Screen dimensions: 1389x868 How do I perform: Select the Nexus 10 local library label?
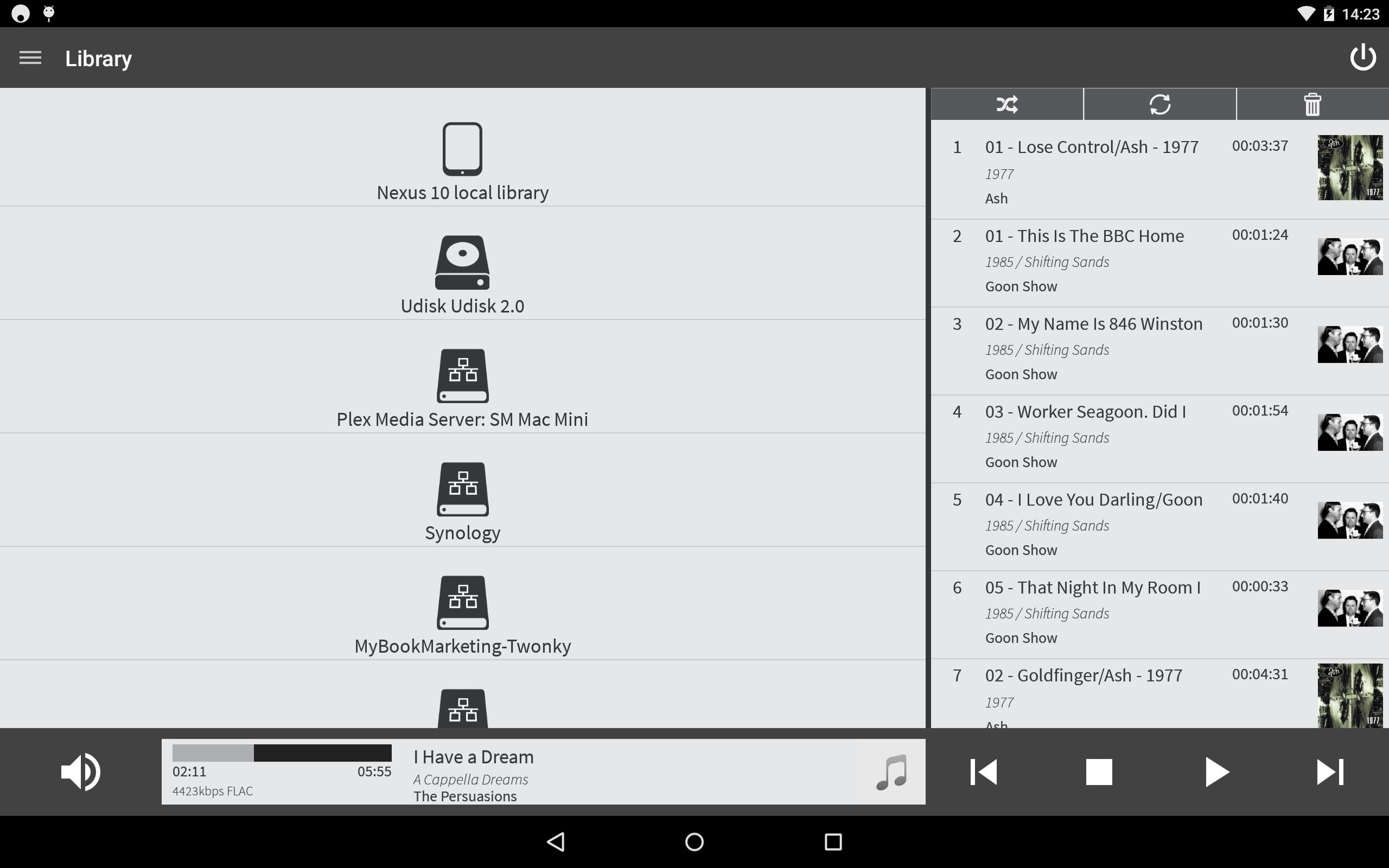pos(462,192)
